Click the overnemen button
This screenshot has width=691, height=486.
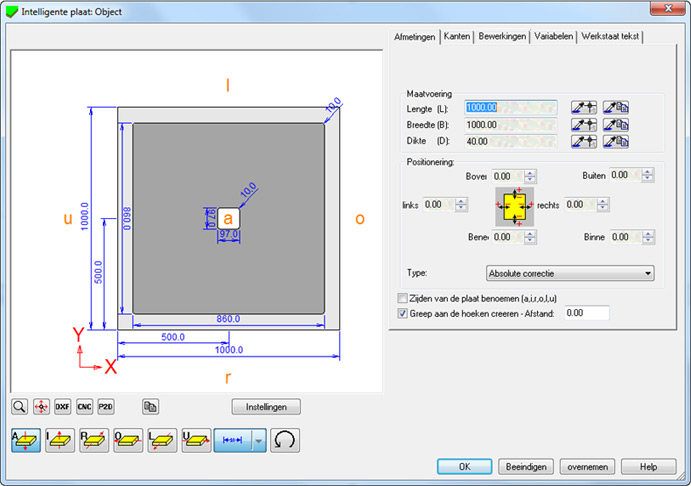coord(587,467)
